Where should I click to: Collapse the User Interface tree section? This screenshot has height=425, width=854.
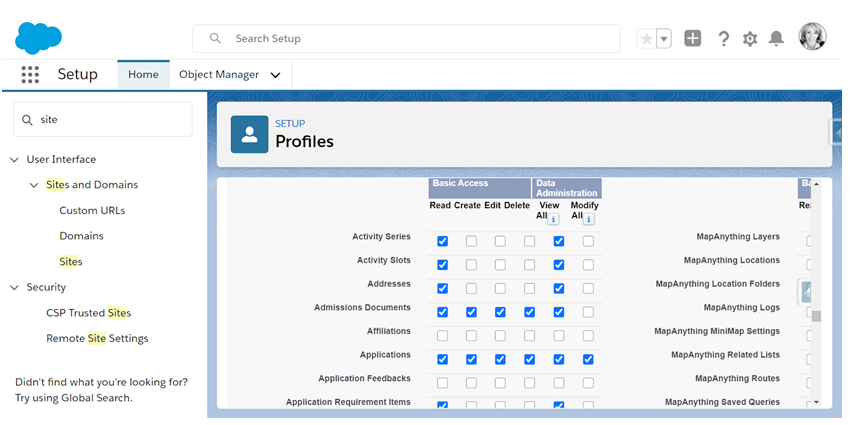tap(14, 160)
